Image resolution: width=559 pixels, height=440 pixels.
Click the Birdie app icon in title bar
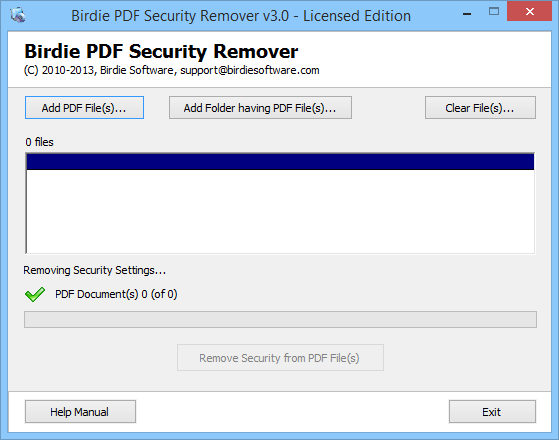18,15
